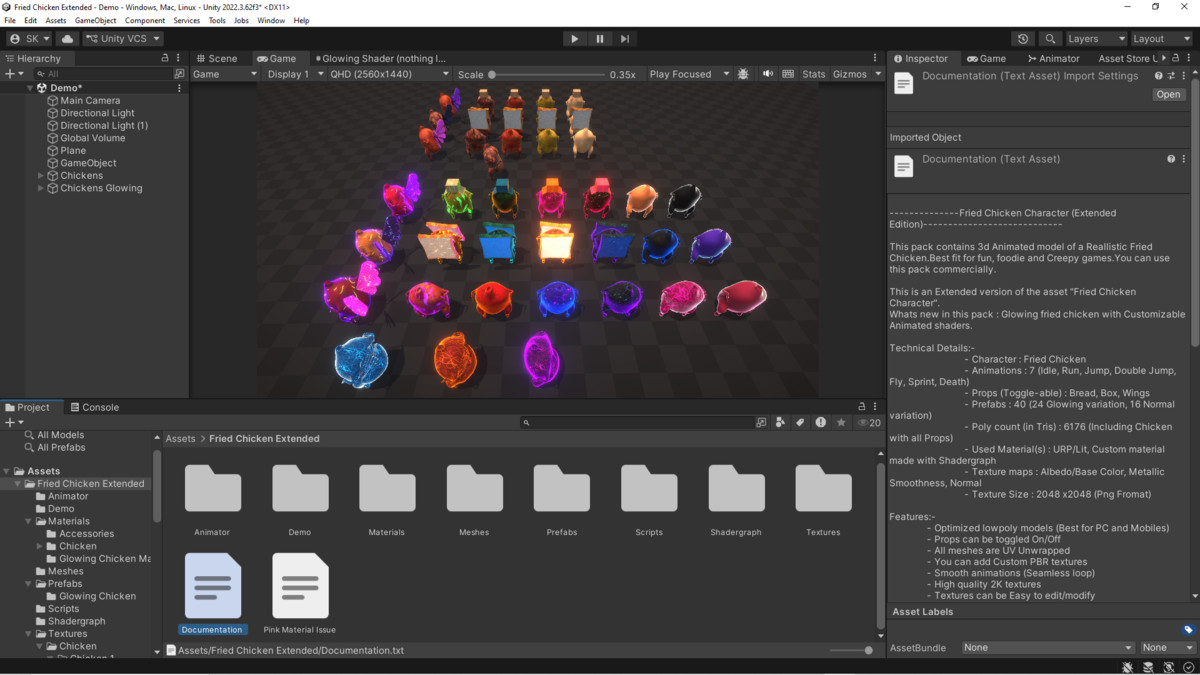Open the Play Focused dropdown

[688, 74]
